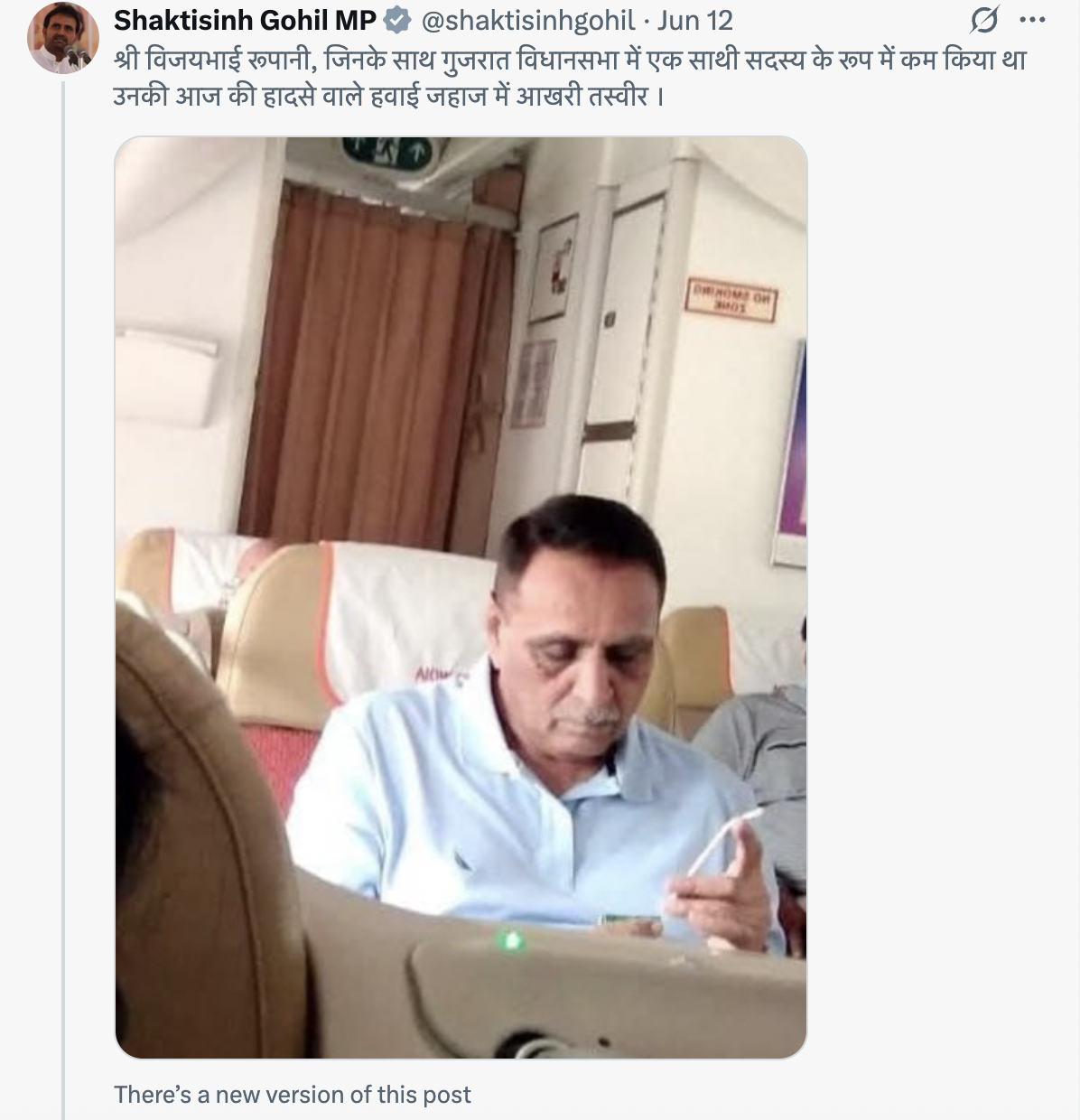
Task: Click the green indicator light on armrest
Action: (512, 940)
